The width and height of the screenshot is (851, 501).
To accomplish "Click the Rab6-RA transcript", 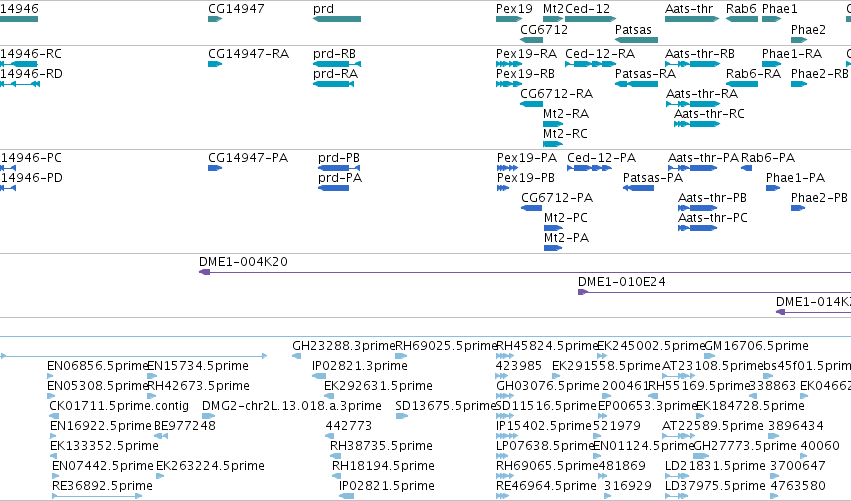I will 742,84.
